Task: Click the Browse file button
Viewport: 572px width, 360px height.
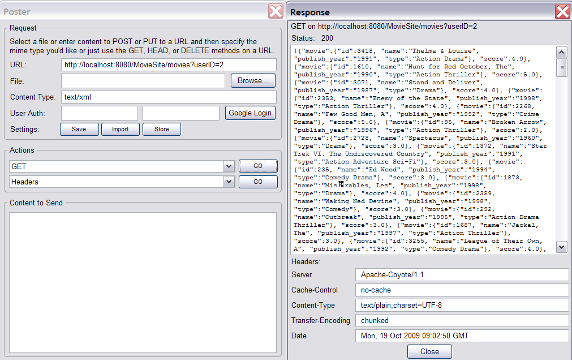Action: [x=253, y=81]
